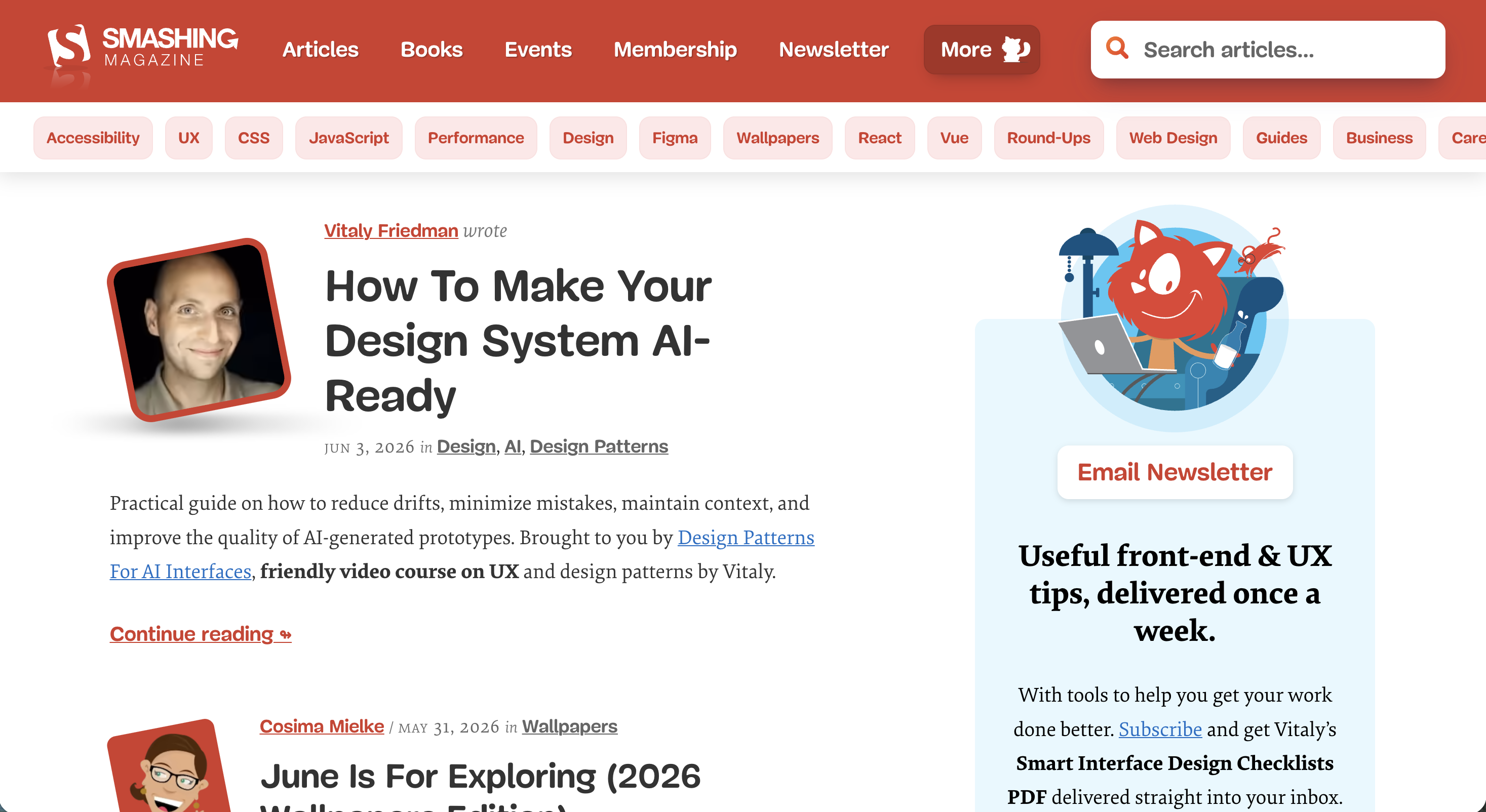Screen dimensions: 1486x812
Task: Open the Books menu item
Action: point(432,50)
